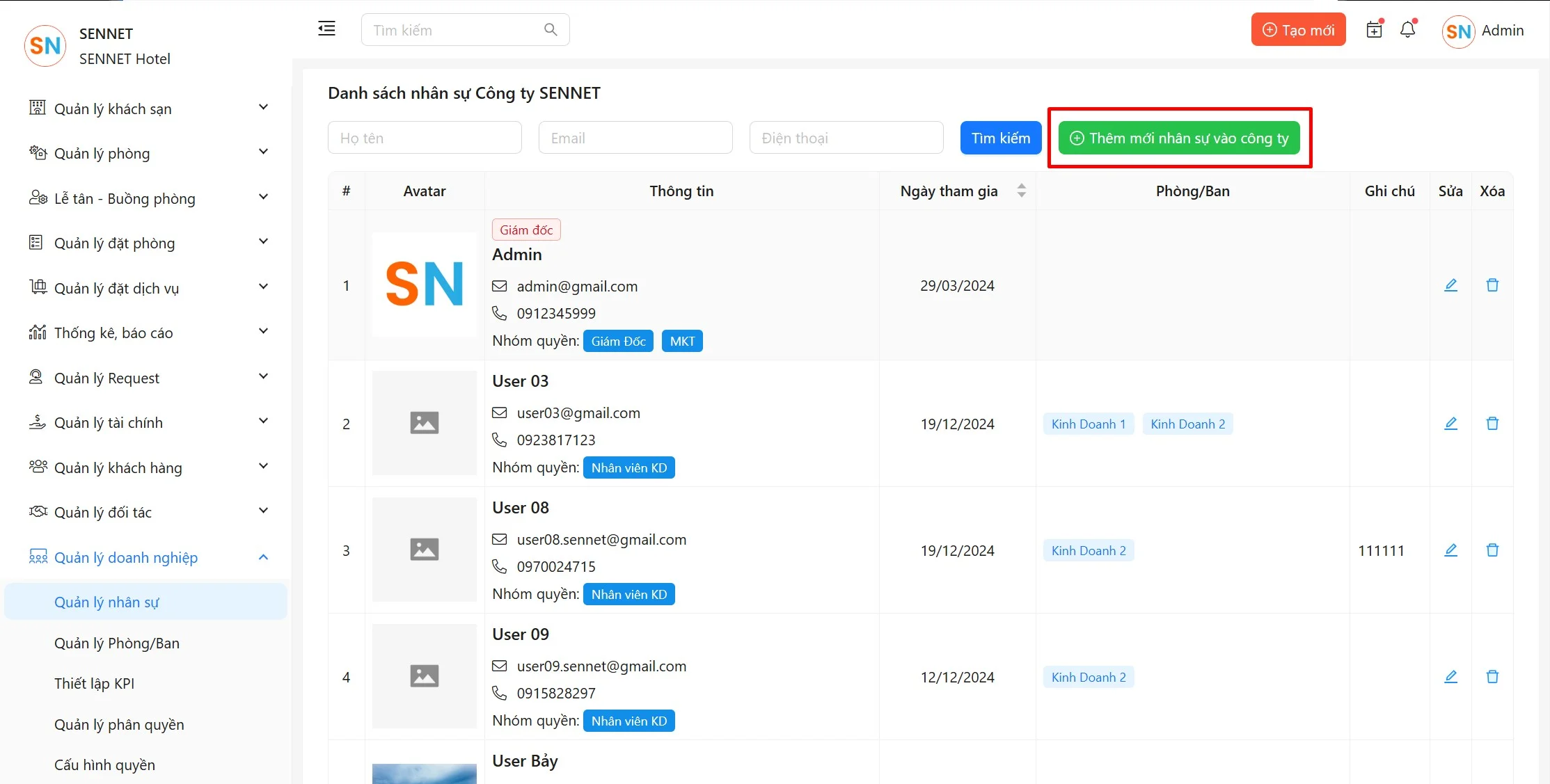This screenshot has width=1550, height=784.
Task: Click the search magnifier icon in the top bar
Action: point(551,30)
